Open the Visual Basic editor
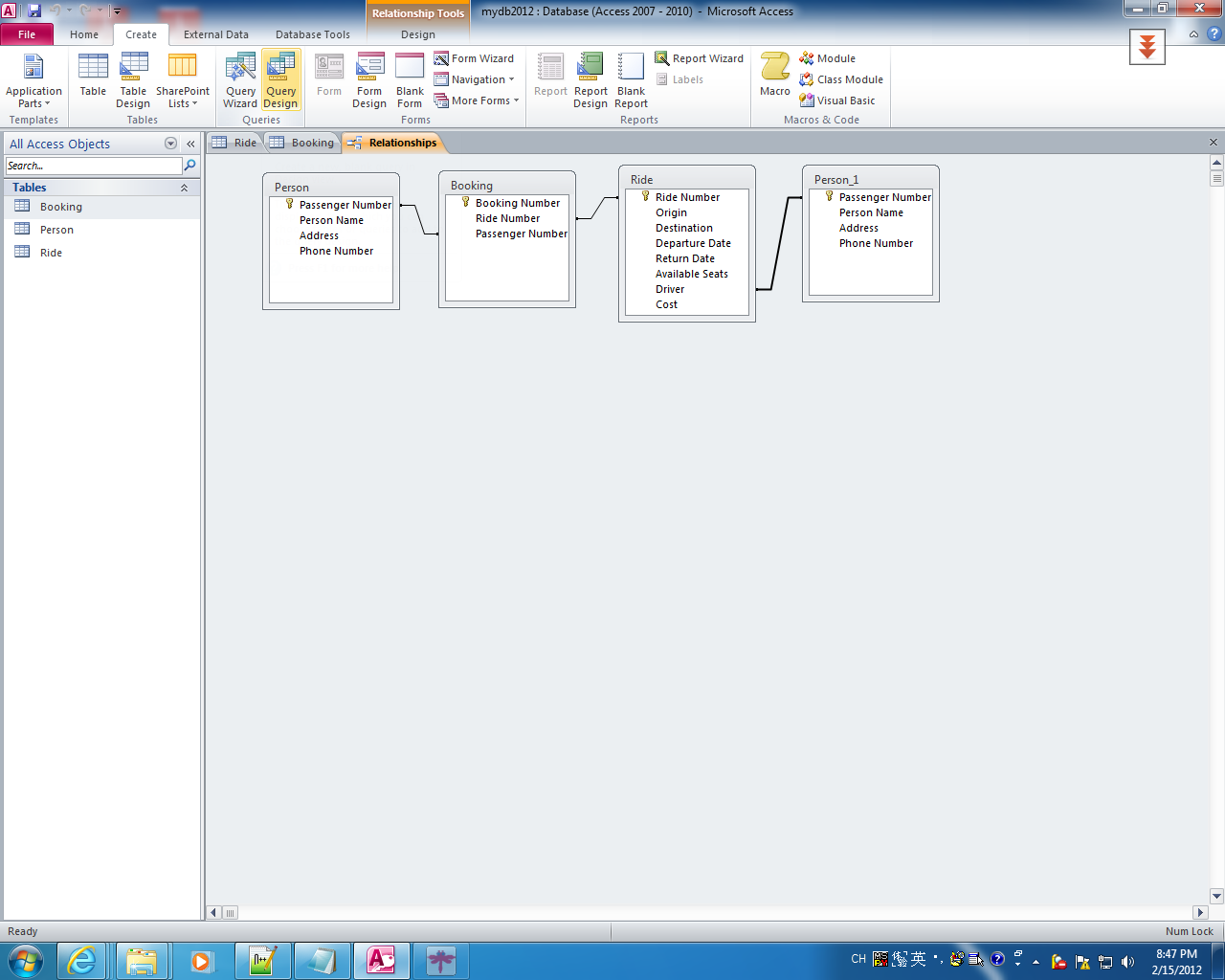This screenshot has height=980, width=1225. click(839, 100)
